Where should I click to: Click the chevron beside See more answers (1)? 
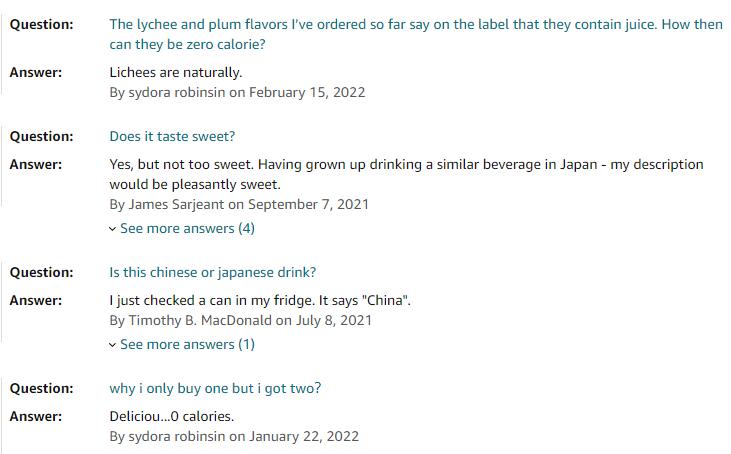(x=112, y=345)
